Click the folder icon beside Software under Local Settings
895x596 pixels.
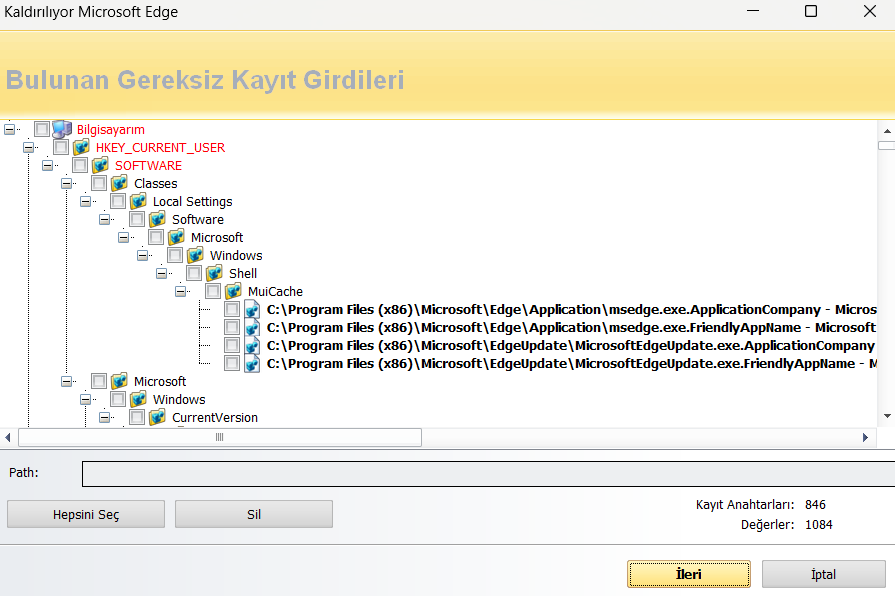157,219
